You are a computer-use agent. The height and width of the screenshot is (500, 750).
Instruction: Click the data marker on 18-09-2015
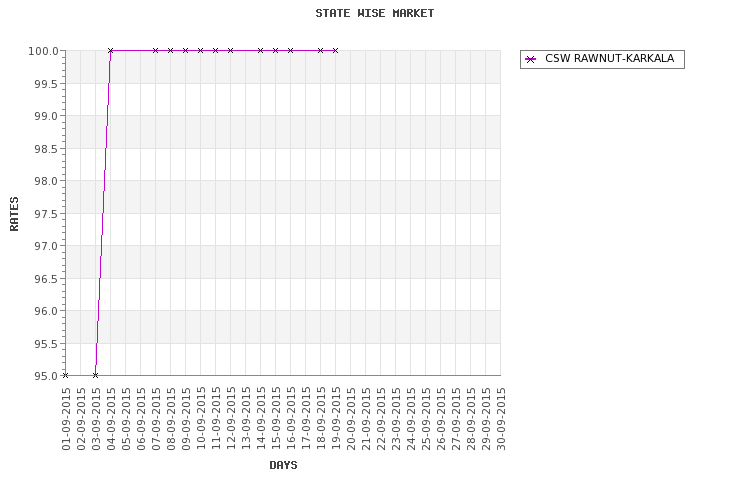click(320, 50)
